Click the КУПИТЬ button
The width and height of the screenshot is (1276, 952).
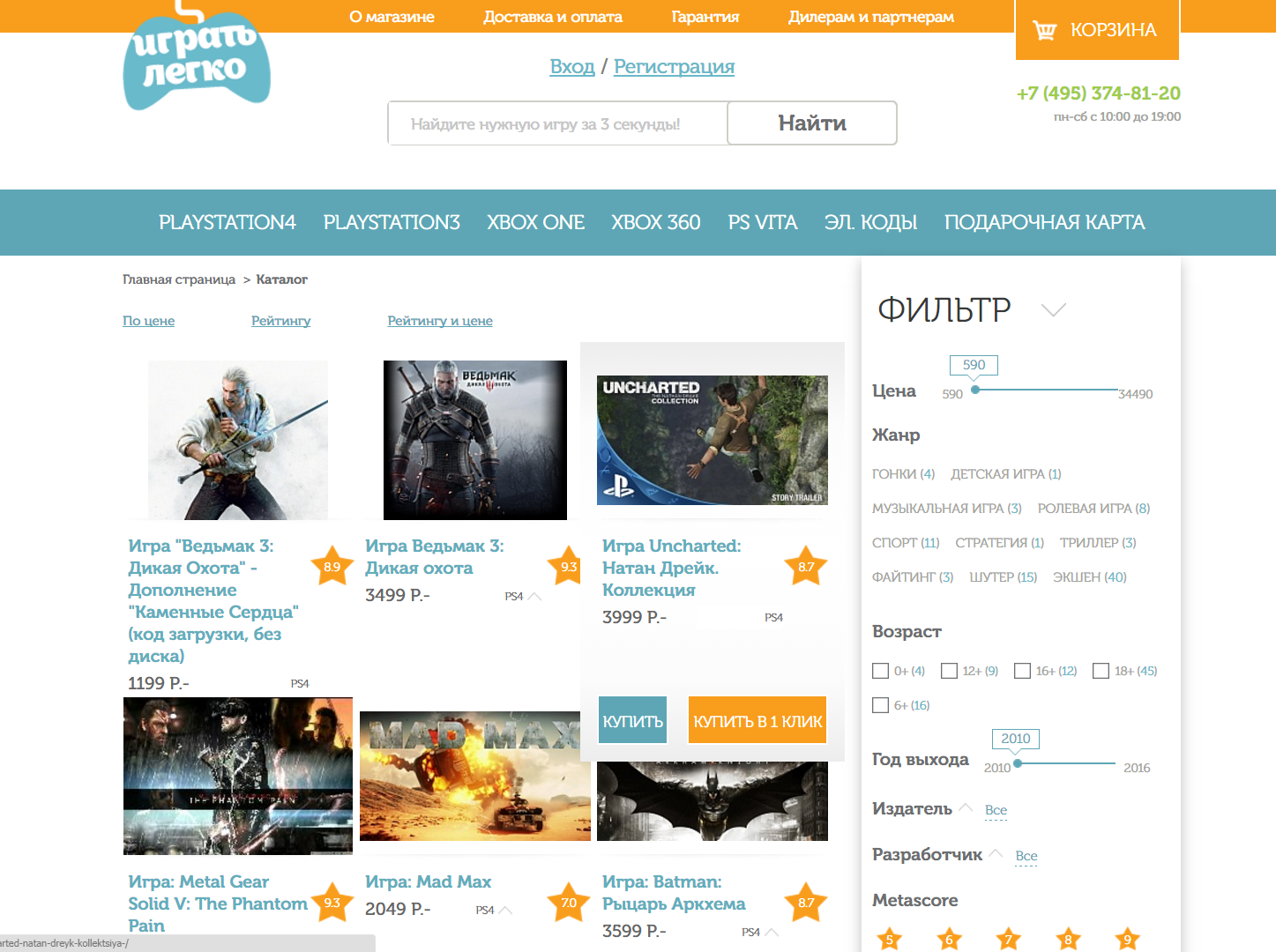coord(632,720)
